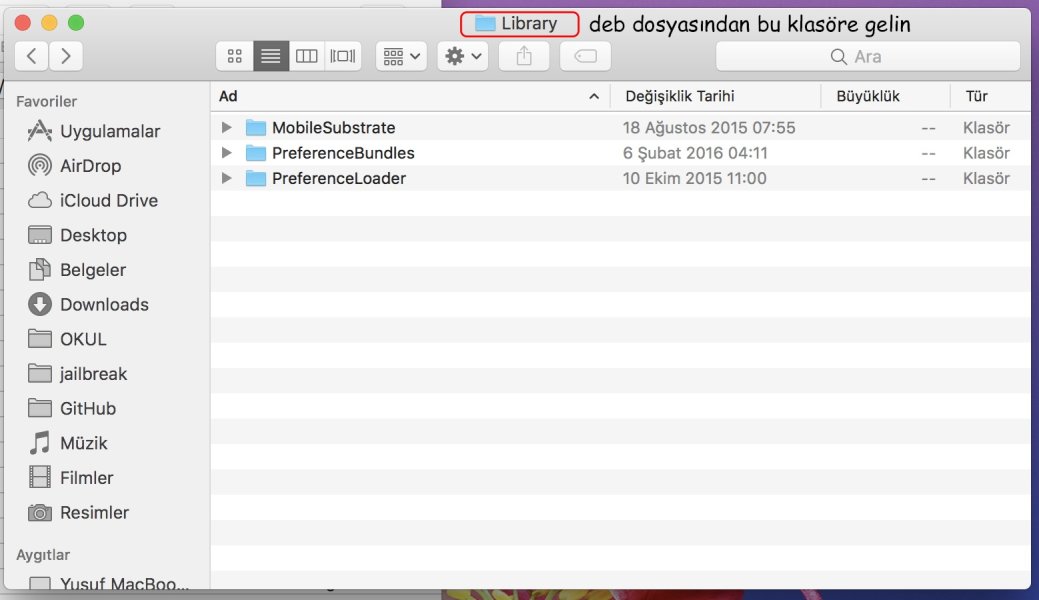
Task: Select the PreferenceBundles folder icon
Action: click(255, 152)
